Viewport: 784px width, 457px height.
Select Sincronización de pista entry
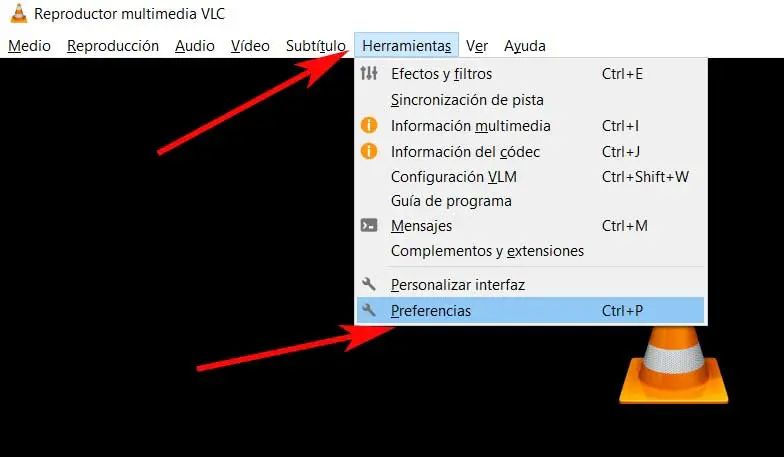(530, 100)
